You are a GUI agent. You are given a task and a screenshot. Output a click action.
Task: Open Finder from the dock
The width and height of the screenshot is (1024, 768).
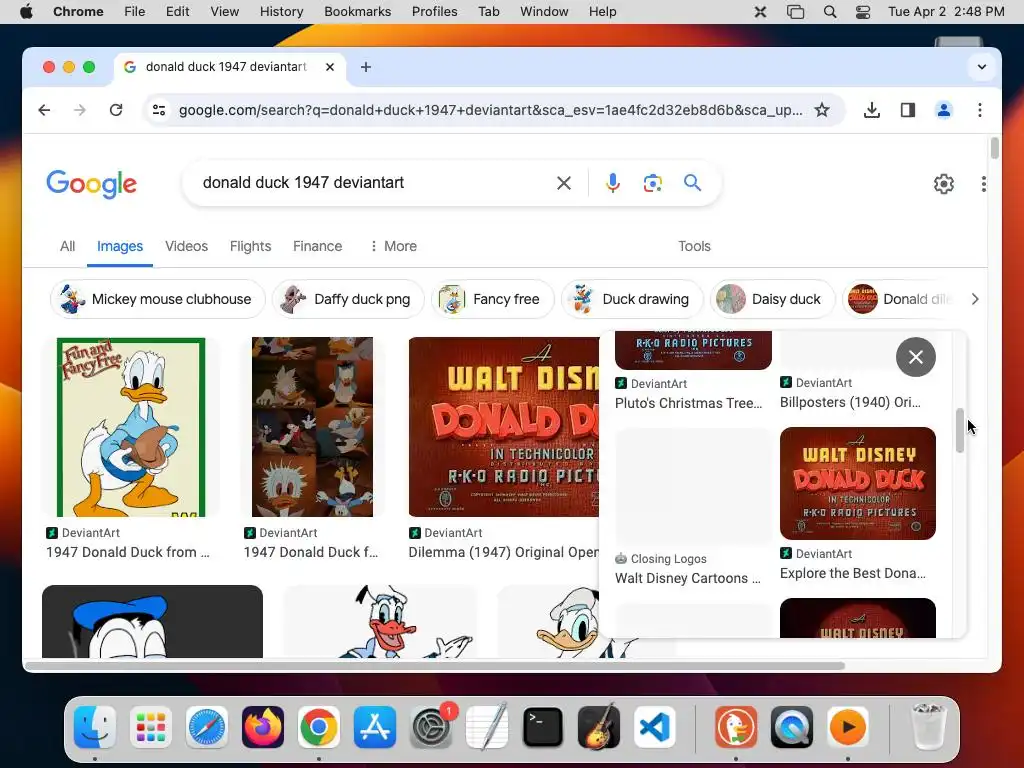tap(95, 727)
